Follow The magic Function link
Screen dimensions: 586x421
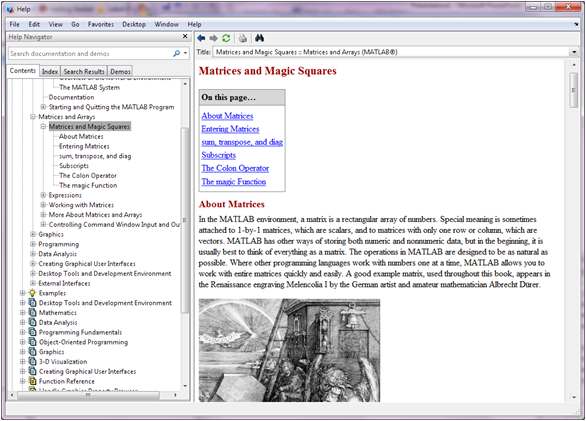(x=234, y=182)
